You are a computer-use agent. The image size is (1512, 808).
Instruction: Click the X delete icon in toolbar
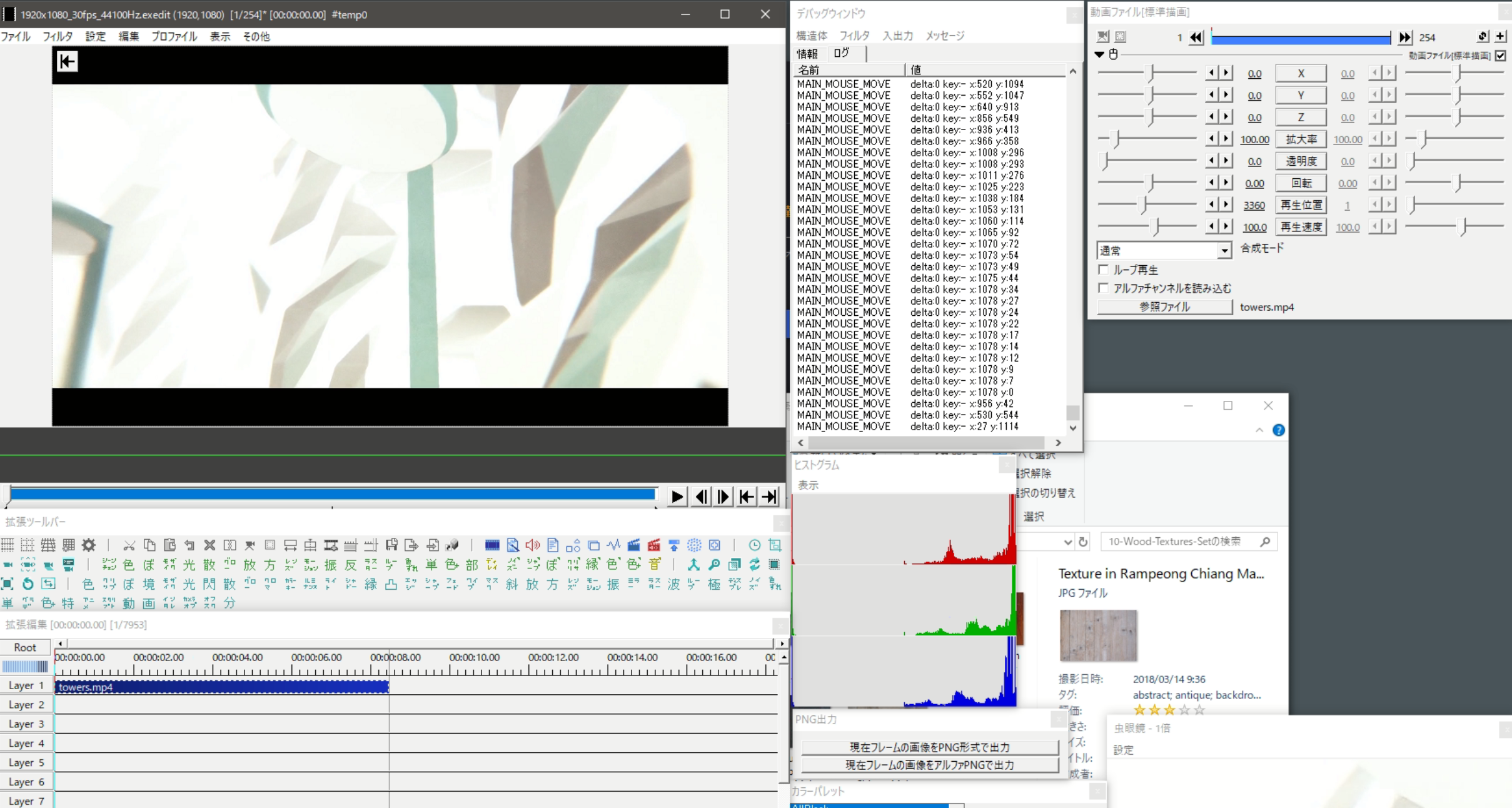tap(209, 545)
